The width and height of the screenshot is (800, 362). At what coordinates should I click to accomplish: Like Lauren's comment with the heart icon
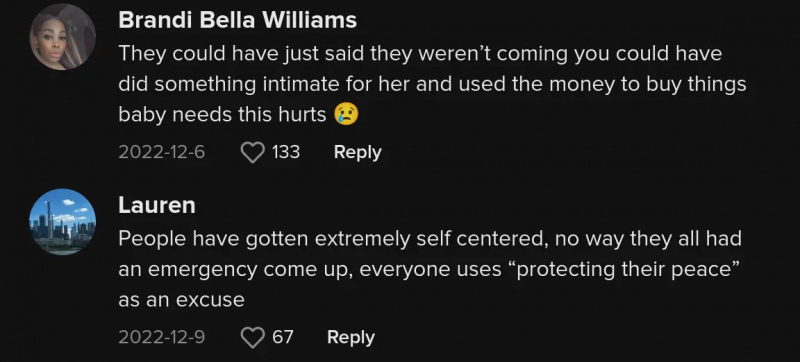253,338
